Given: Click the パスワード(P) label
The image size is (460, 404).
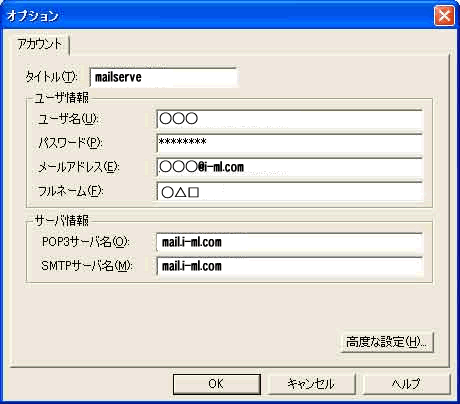Looking at the screenshot, I should (x=70, y=143).
